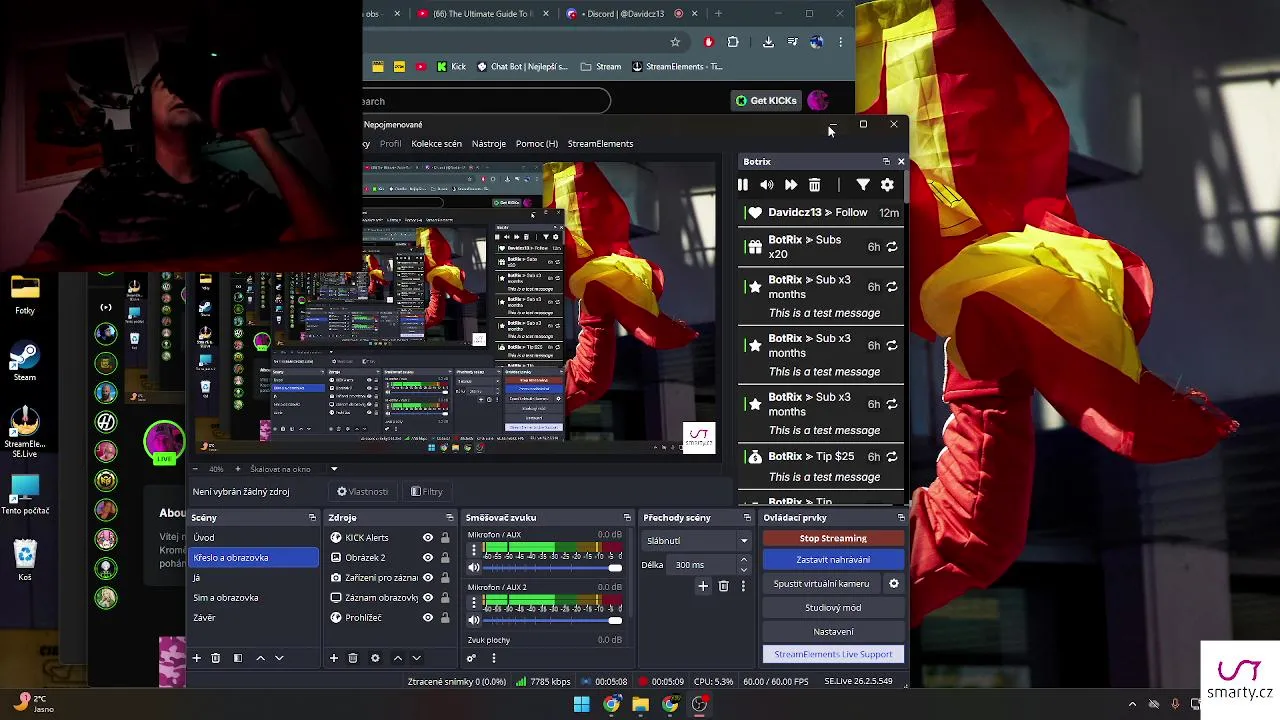Enable Studiový mód
This screenshot has height=720, width=1280.
pyautogui.click(x=833, y=608)
